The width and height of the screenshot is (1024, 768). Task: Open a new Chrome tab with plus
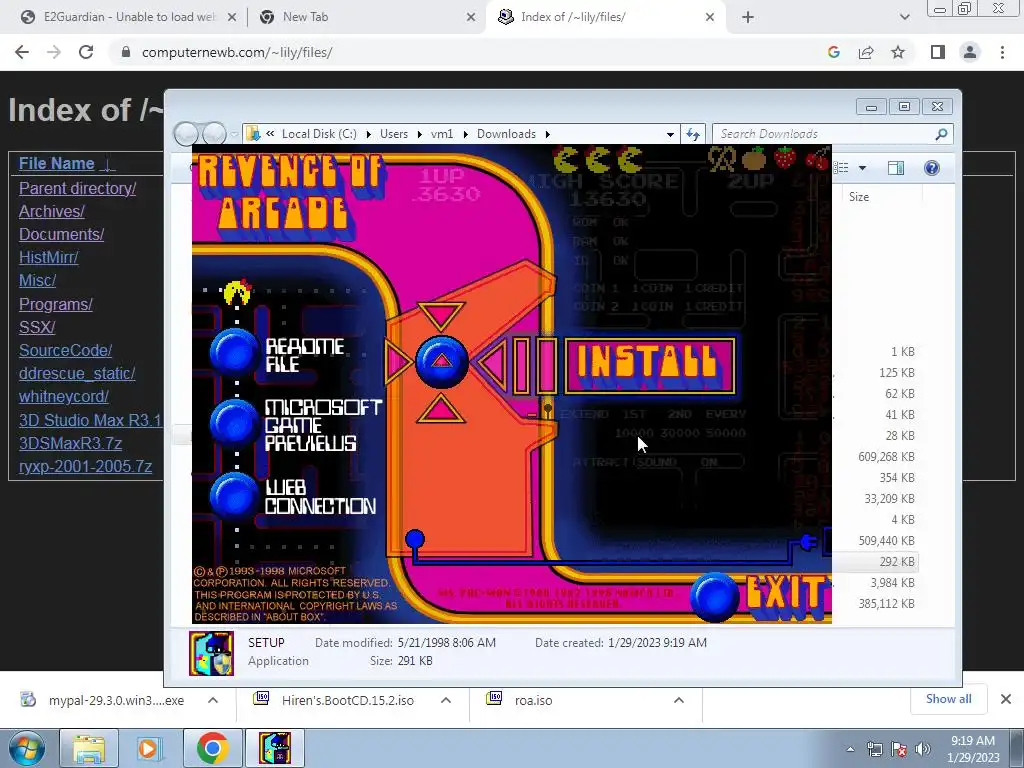pyautogui.click(x=748, y=17)
